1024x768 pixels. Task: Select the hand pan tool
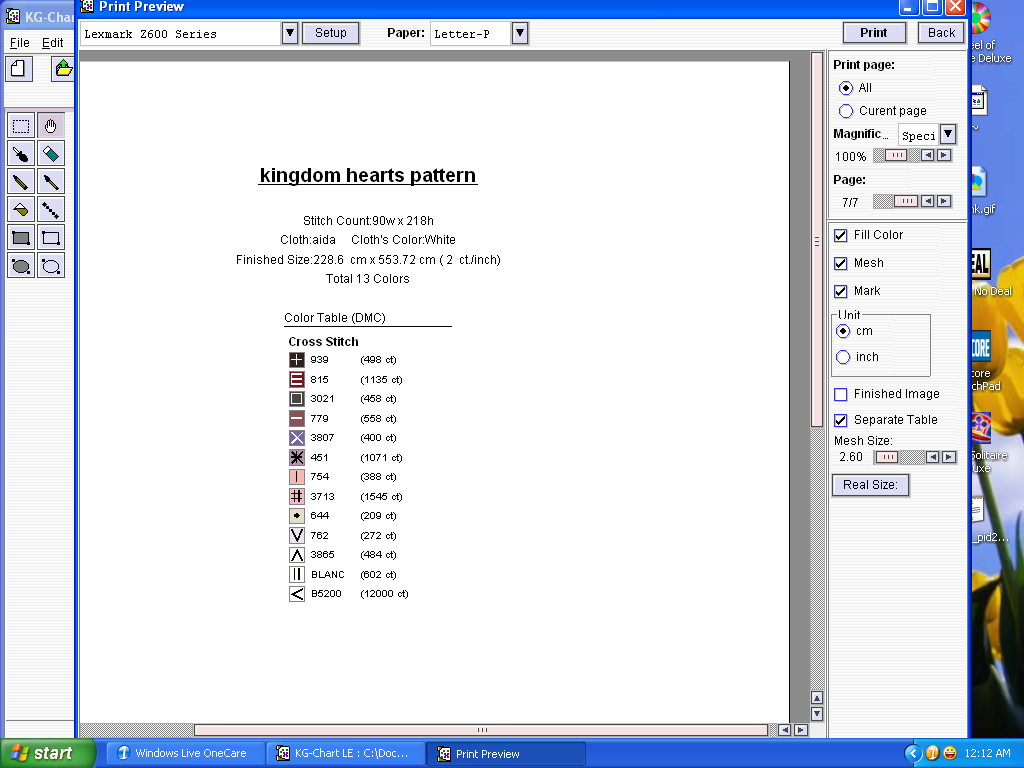click(x=51, y=125)
